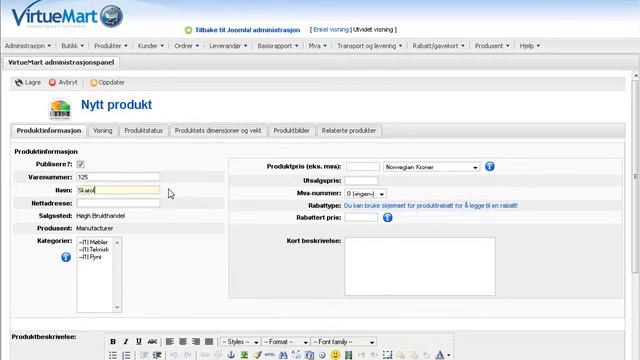Open the Transport og levering menu
The height and width of the screenshot is (360, 640).
369,46
